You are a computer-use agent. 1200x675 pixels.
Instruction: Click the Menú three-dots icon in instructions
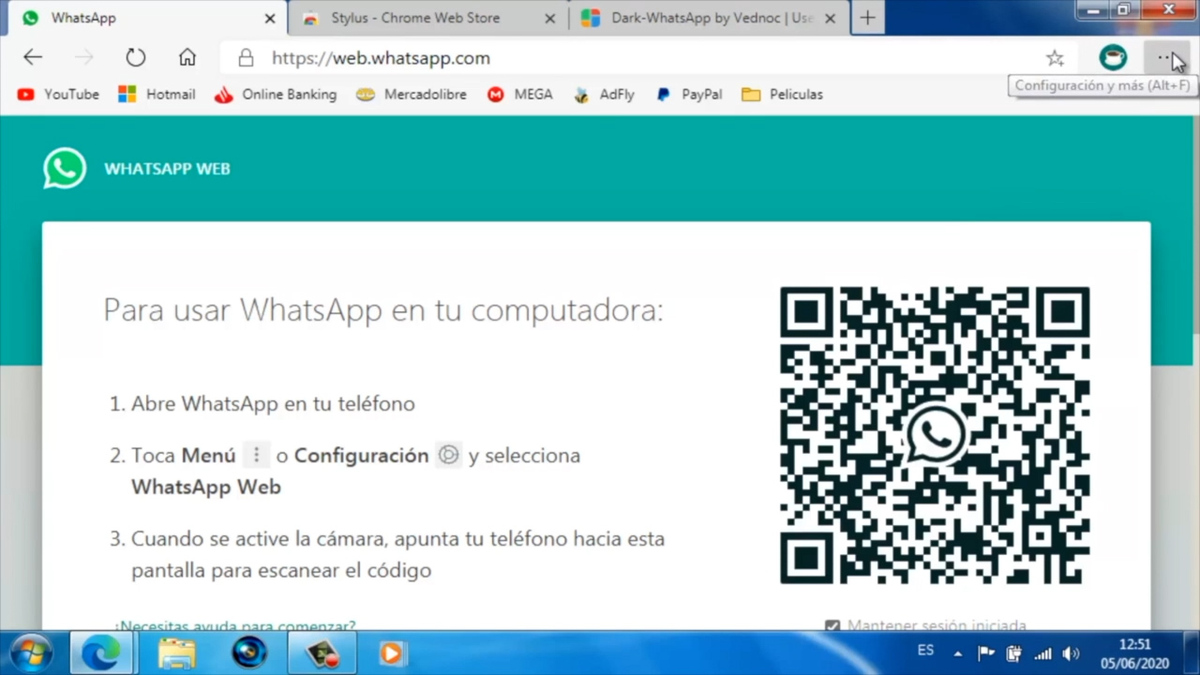pyautogui.click(x=256, y=455)
